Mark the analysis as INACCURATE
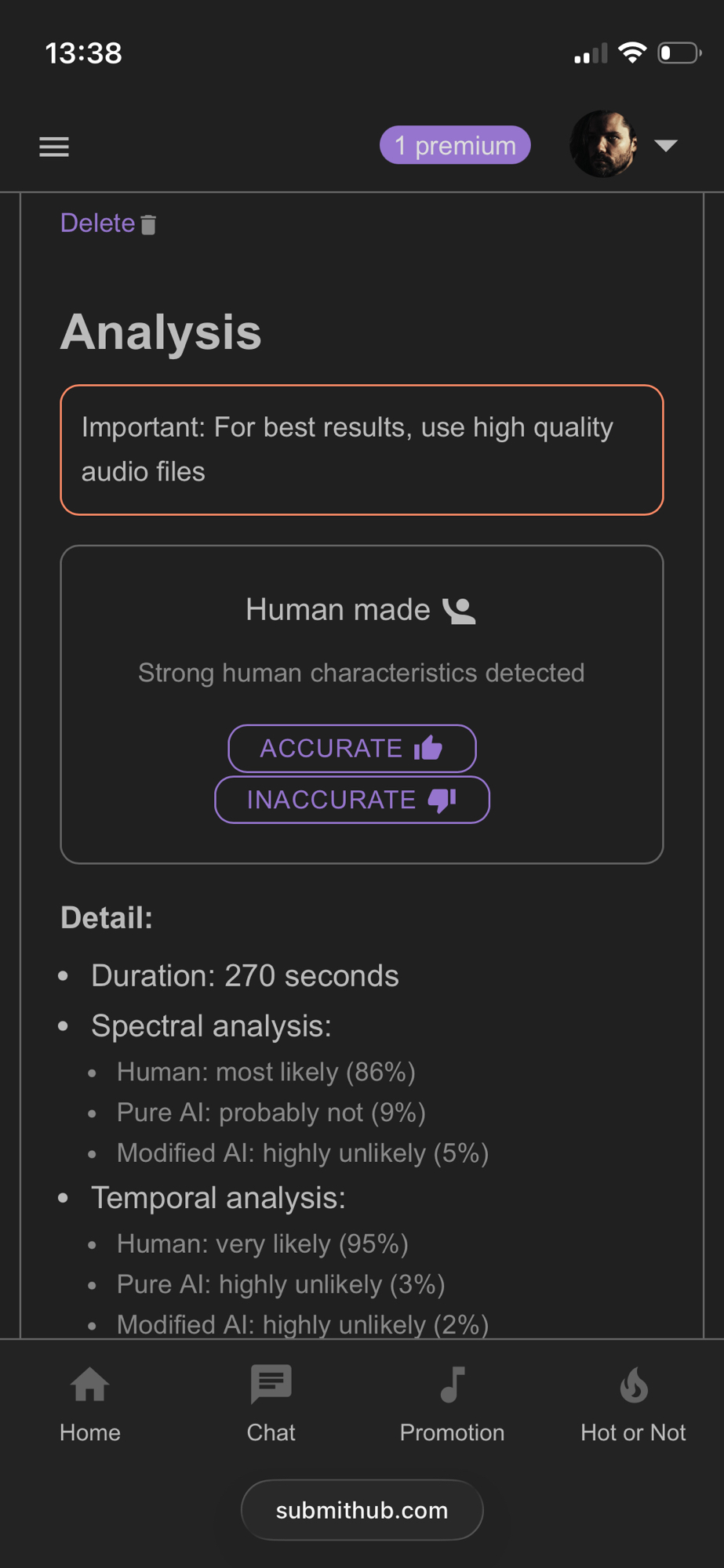Image resolution: width=724 pixels, height=1568 pixels. pos(351,800)
